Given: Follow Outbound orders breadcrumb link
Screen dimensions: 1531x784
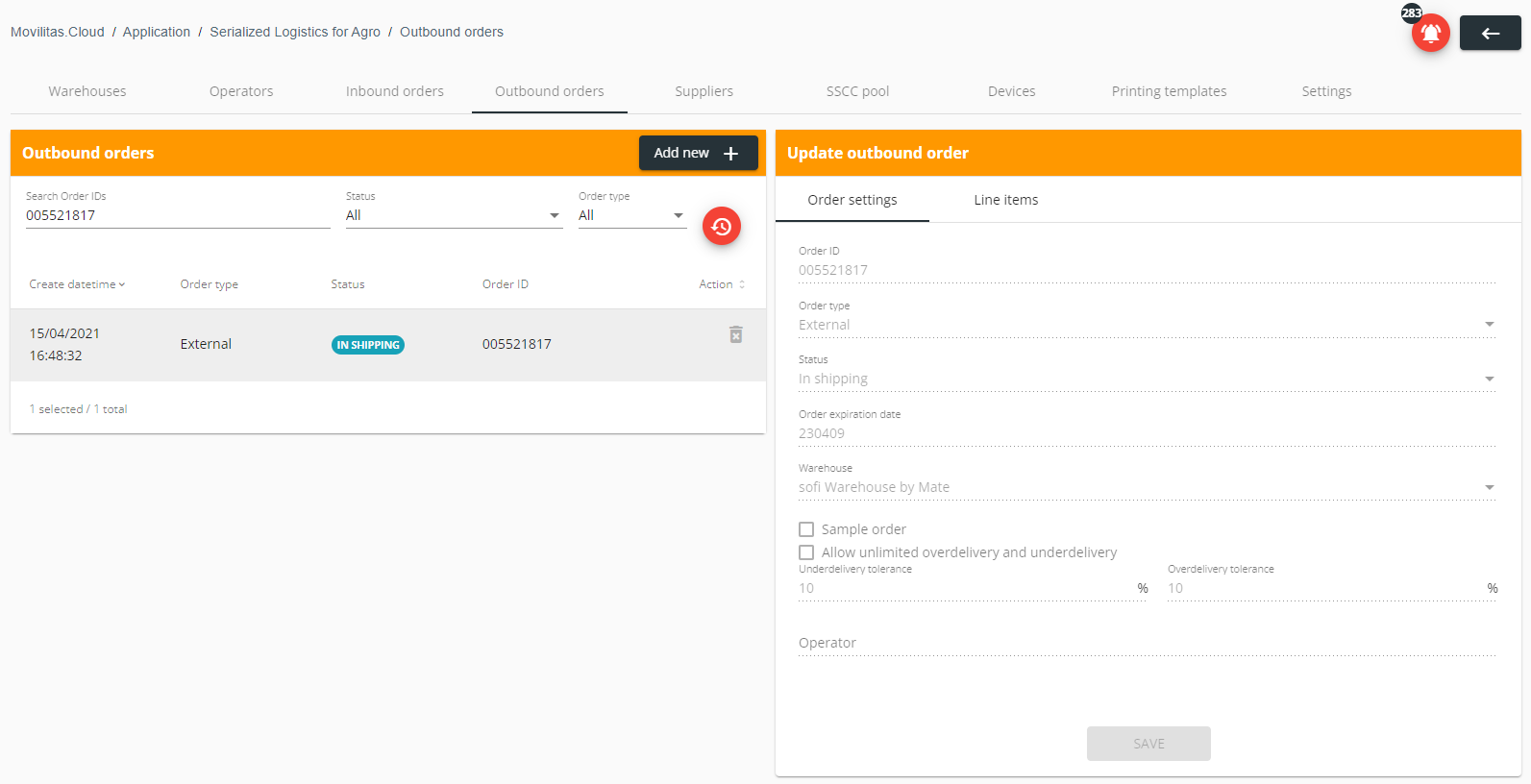Looking at the screenshot, I should (452, 32).
